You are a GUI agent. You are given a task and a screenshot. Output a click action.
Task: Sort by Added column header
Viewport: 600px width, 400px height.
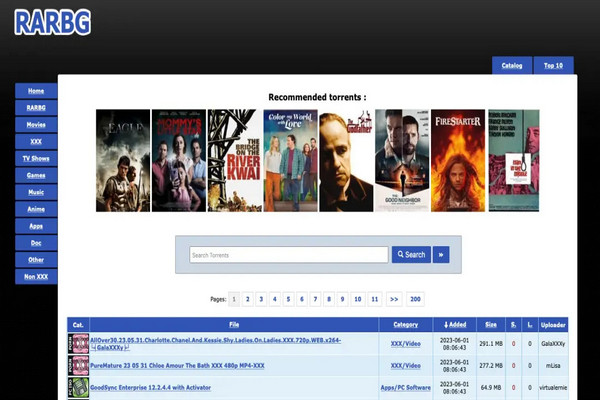click(x=455, y=325)
